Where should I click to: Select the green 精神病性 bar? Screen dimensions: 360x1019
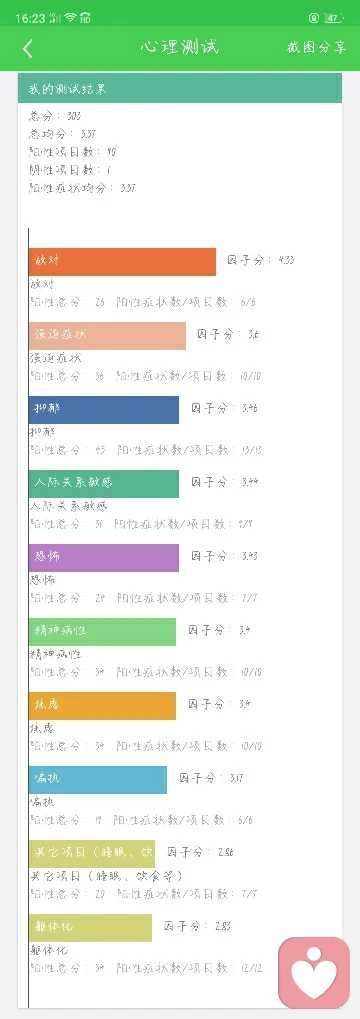(103, 632)
